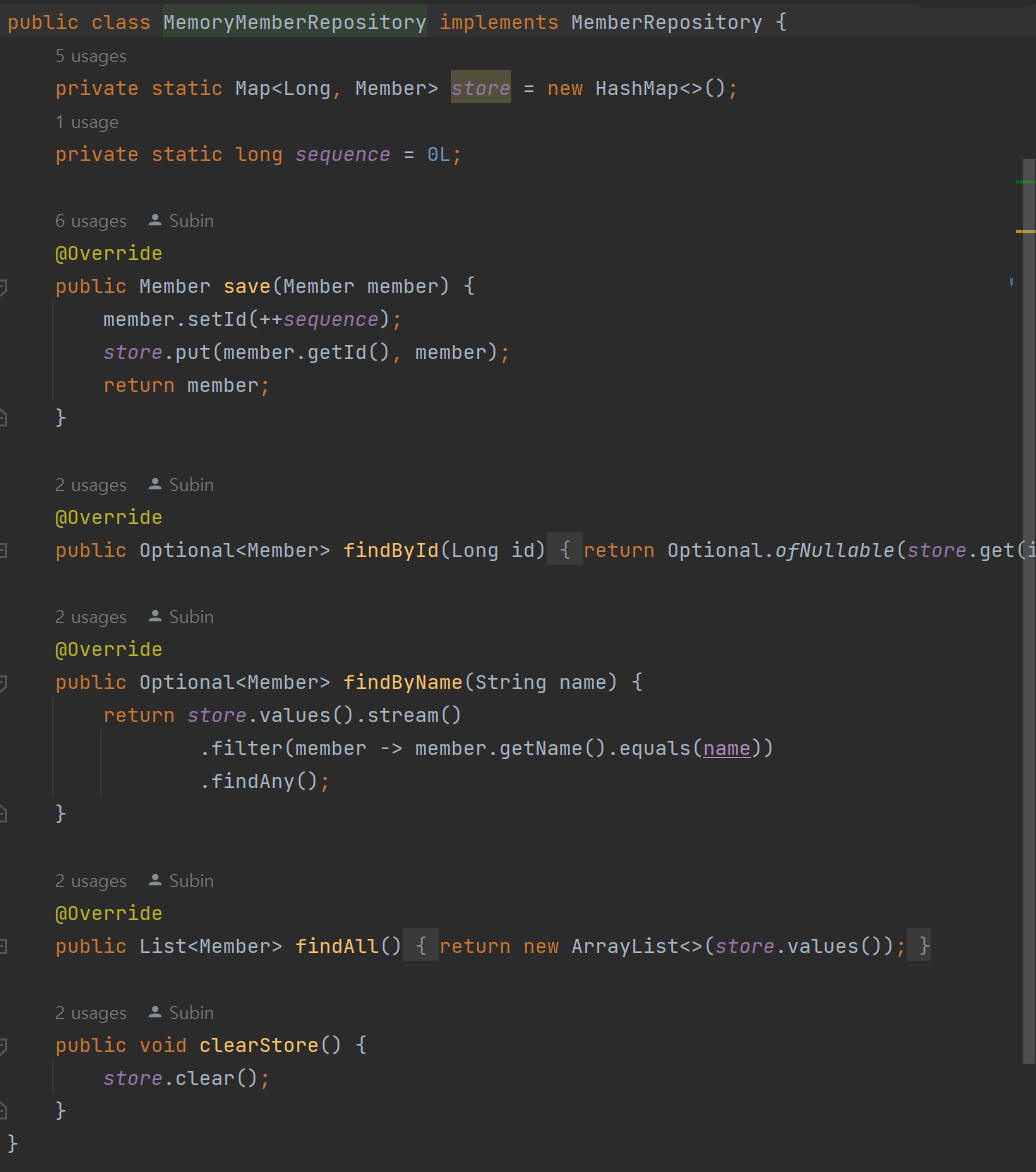Click the editor vertical scrollbar
Screen dimensions: 1036x1172
(1029, 611)
